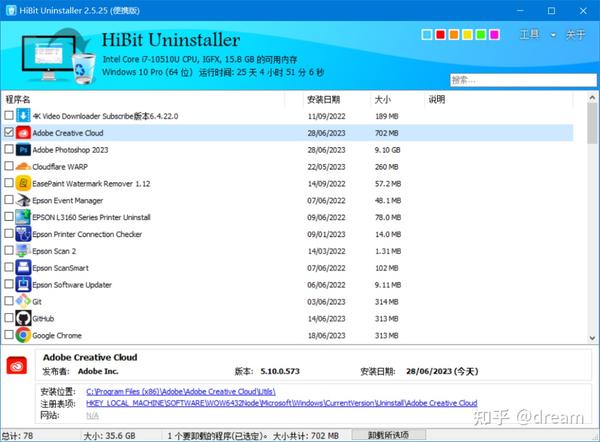600x442 pixels.
Task: Click the Cloudflare WARP cloud icon
Action: (23, 166)
